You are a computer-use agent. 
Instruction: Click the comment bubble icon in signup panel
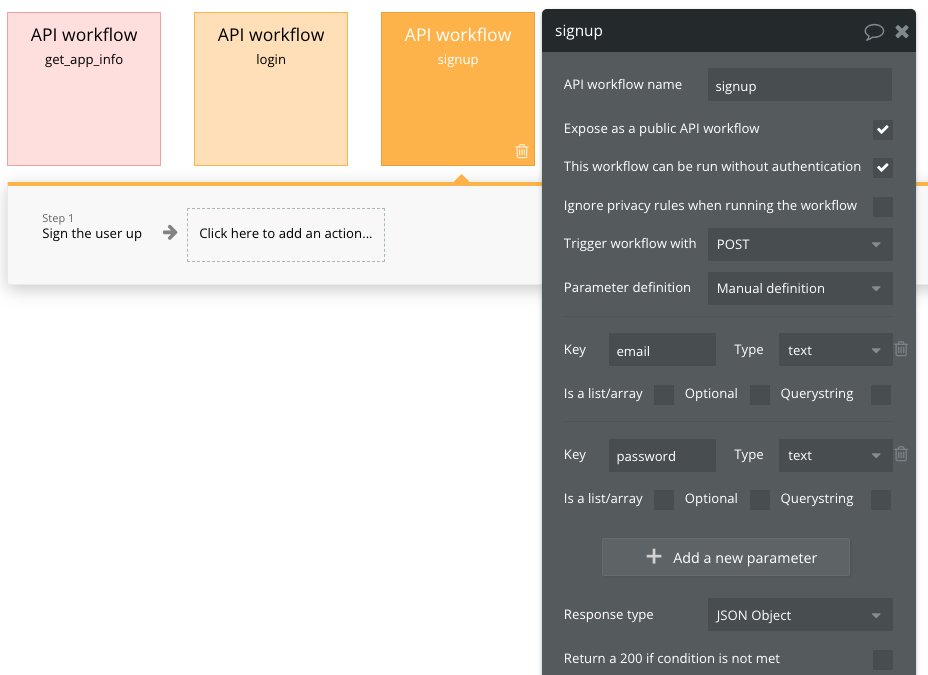tap(874, 32)
